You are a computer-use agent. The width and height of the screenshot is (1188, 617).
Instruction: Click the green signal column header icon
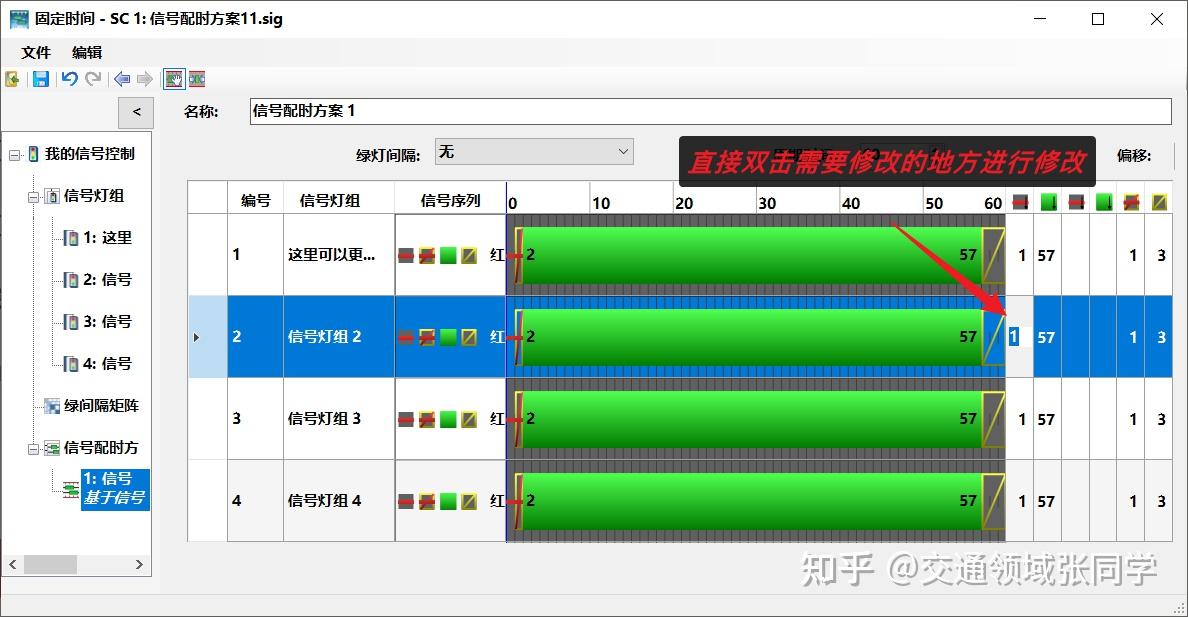pyautogui.click(x=1048, y=201)
